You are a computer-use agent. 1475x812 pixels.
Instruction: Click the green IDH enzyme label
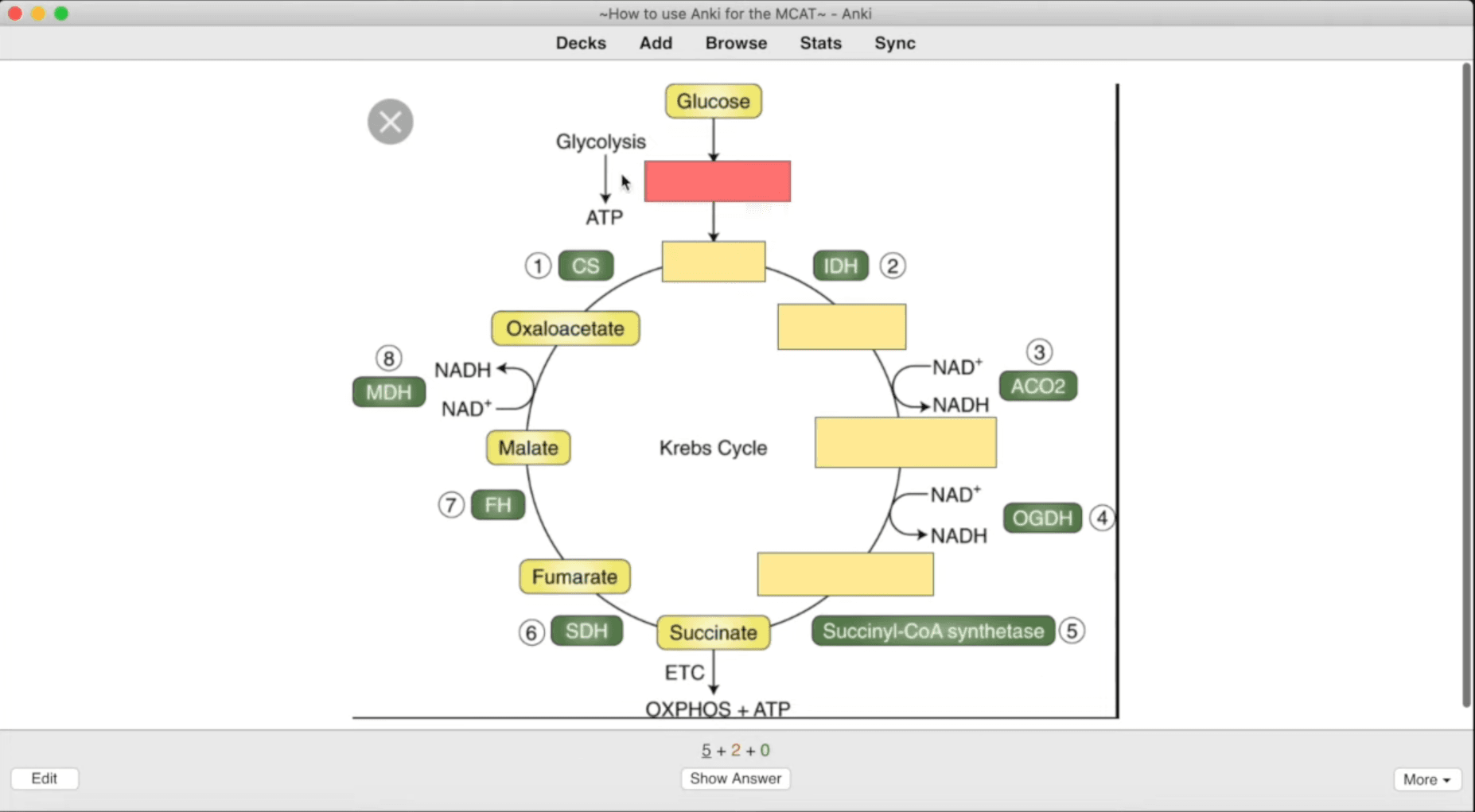pos(841,266)
